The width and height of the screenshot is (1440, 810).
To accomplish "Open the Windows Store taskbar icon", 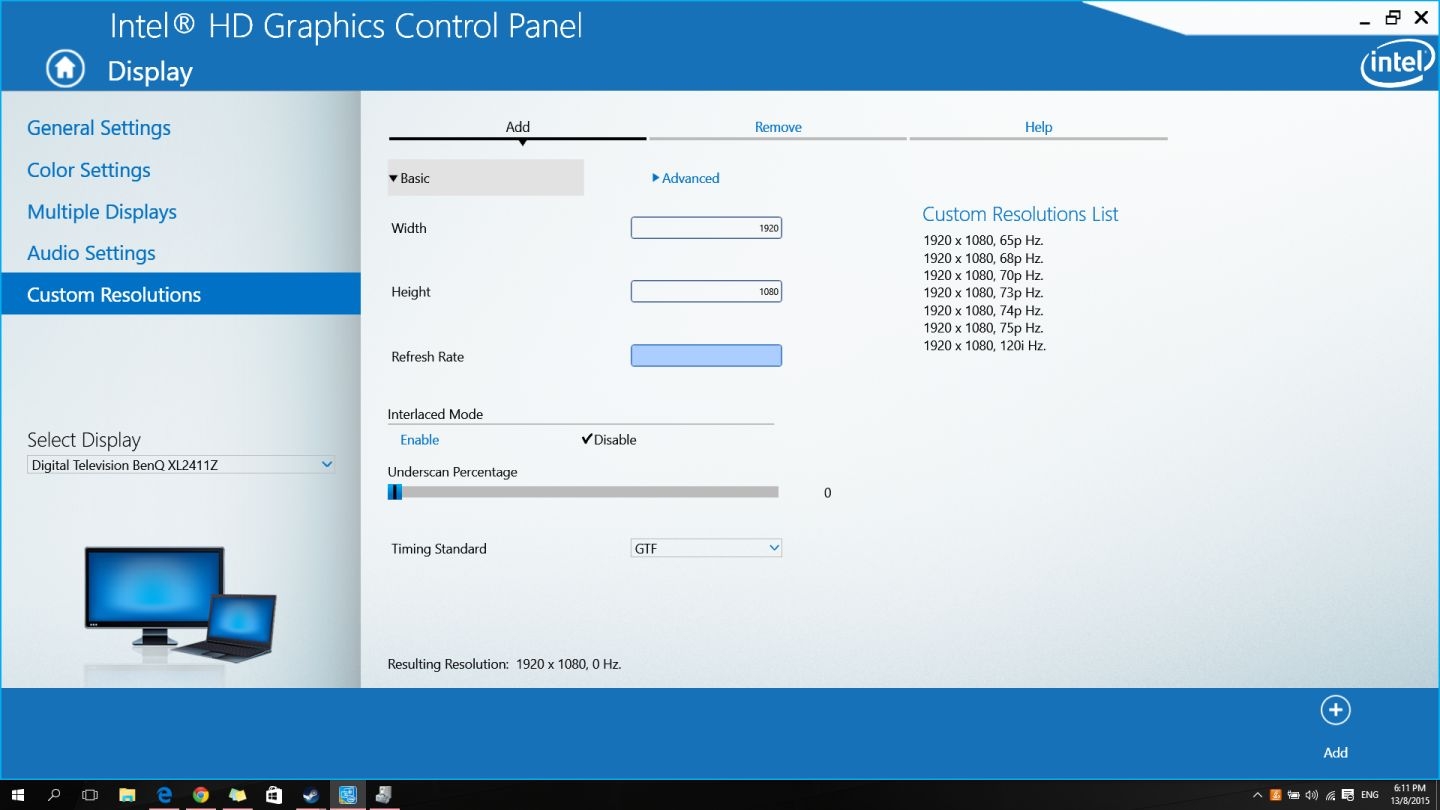I will coord(274,795).
